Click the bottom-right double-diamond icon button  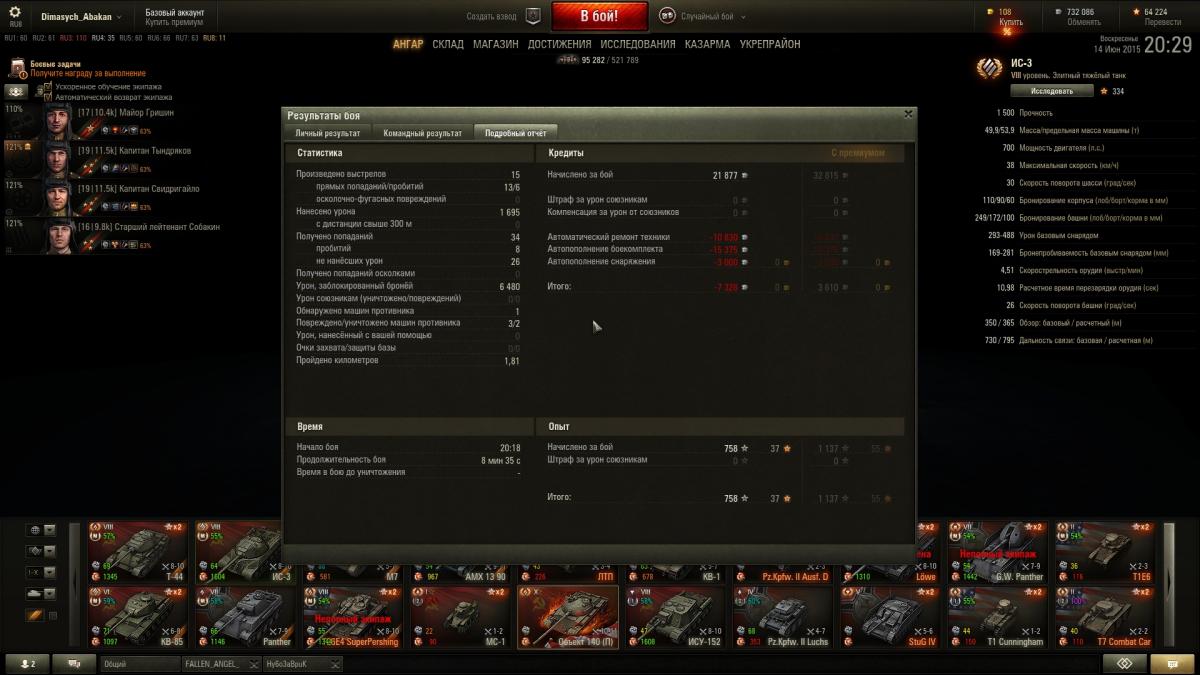(1124, 664)
